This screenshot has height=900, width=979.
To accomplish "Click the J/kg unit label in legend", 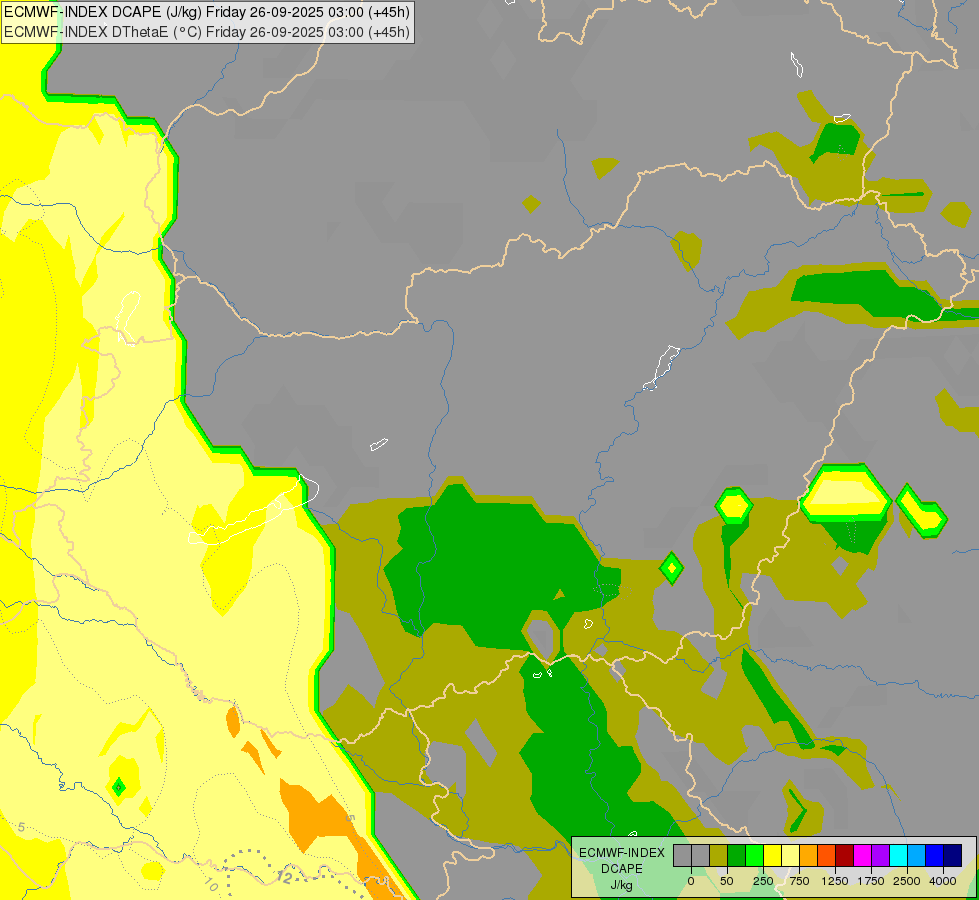I will click(x=621, y=885).
